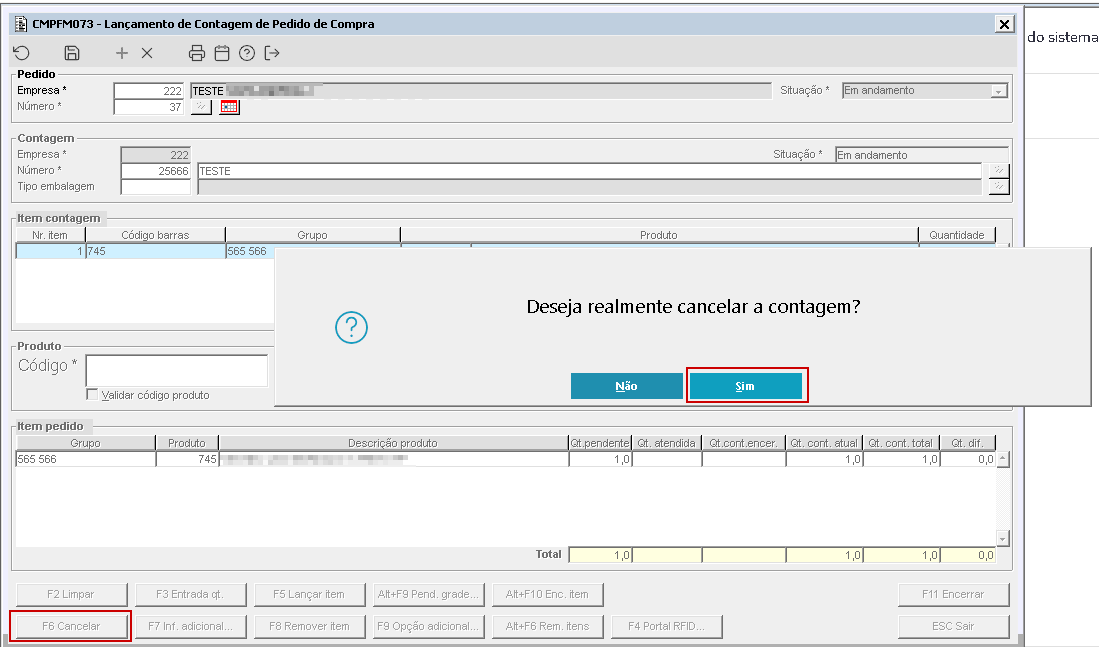Click the Produto Código input field
1099x647 pixels.
click(177, 370)
